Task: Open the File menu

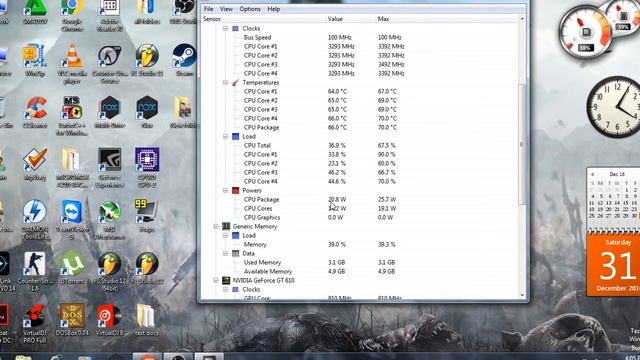Action: 209,9
